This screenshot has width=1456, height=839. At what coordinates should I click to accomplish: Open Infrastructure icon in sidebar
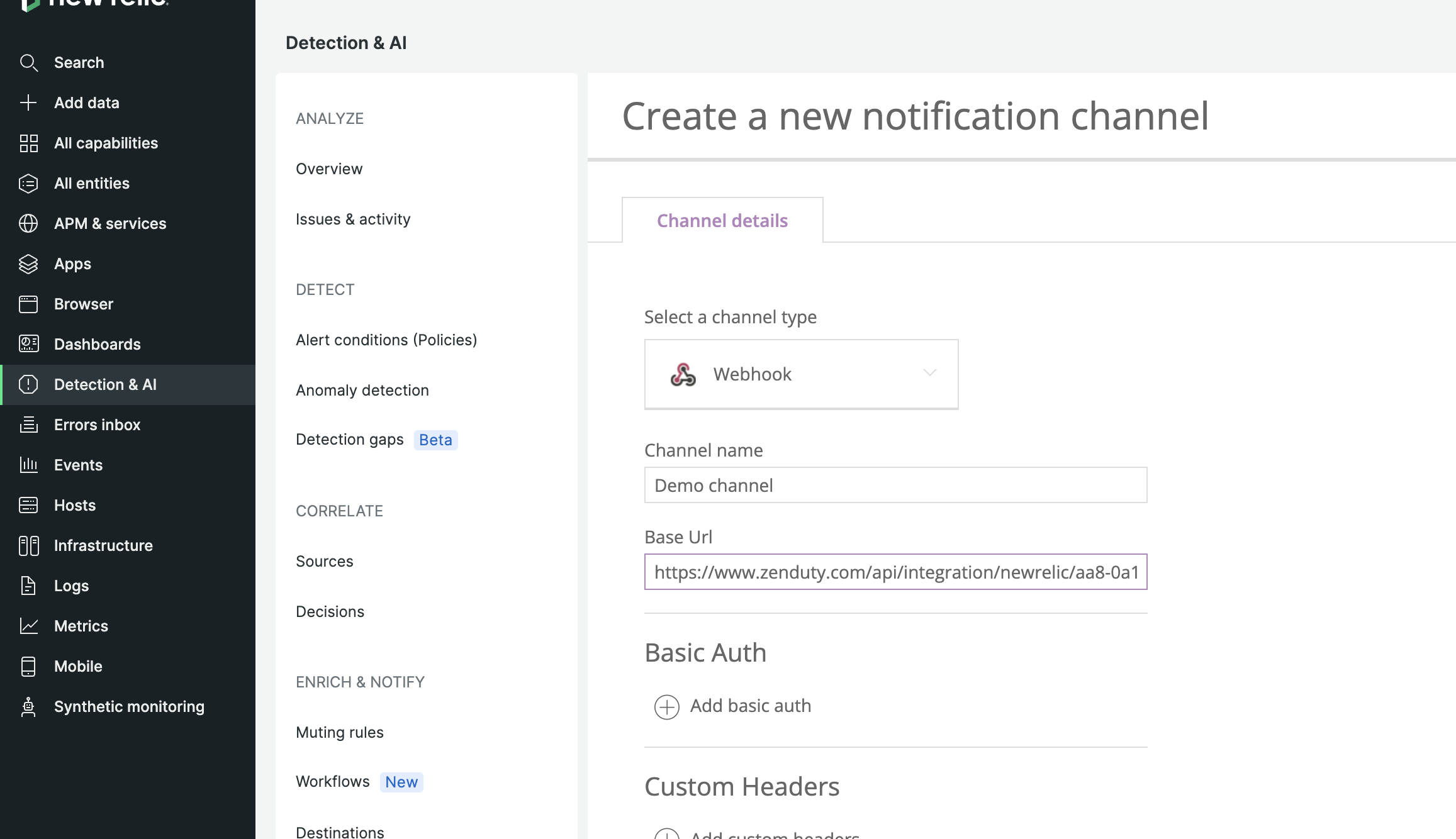(x=28, y=546)
